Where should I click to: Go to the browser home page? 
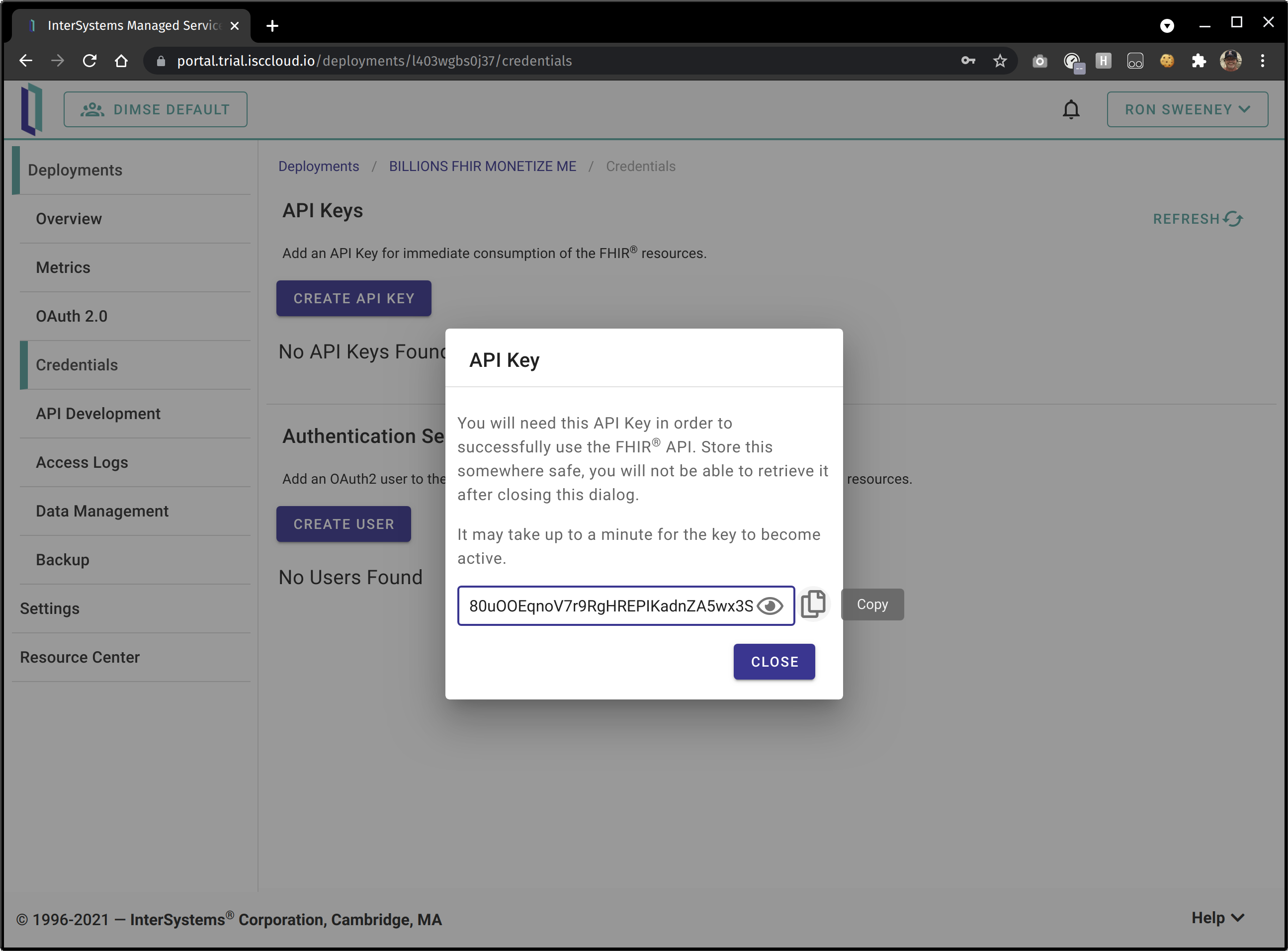click(x=121, y=61)
